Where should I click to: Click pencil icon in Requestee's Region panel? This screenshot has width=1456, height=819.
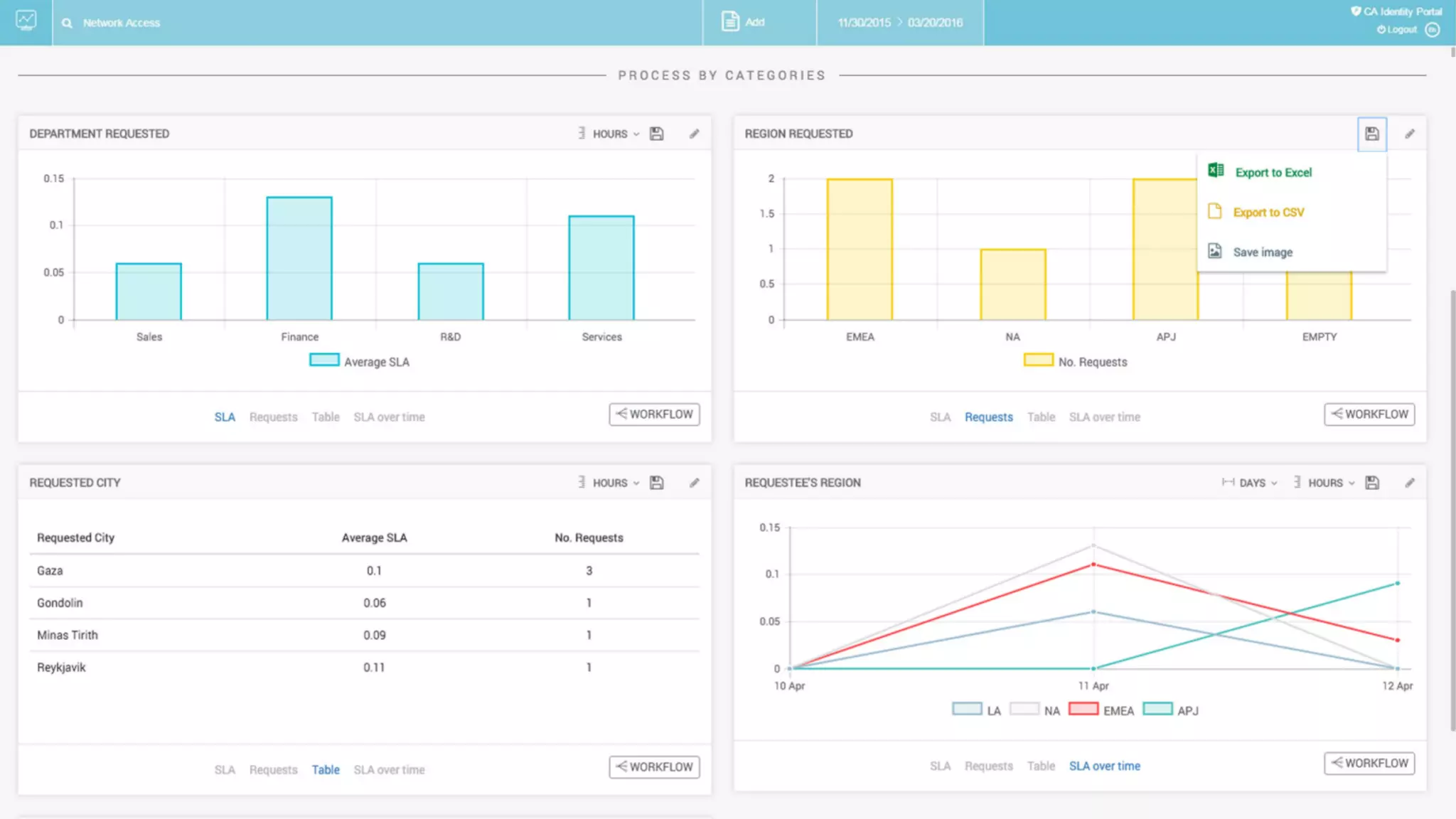point(1410,483)
